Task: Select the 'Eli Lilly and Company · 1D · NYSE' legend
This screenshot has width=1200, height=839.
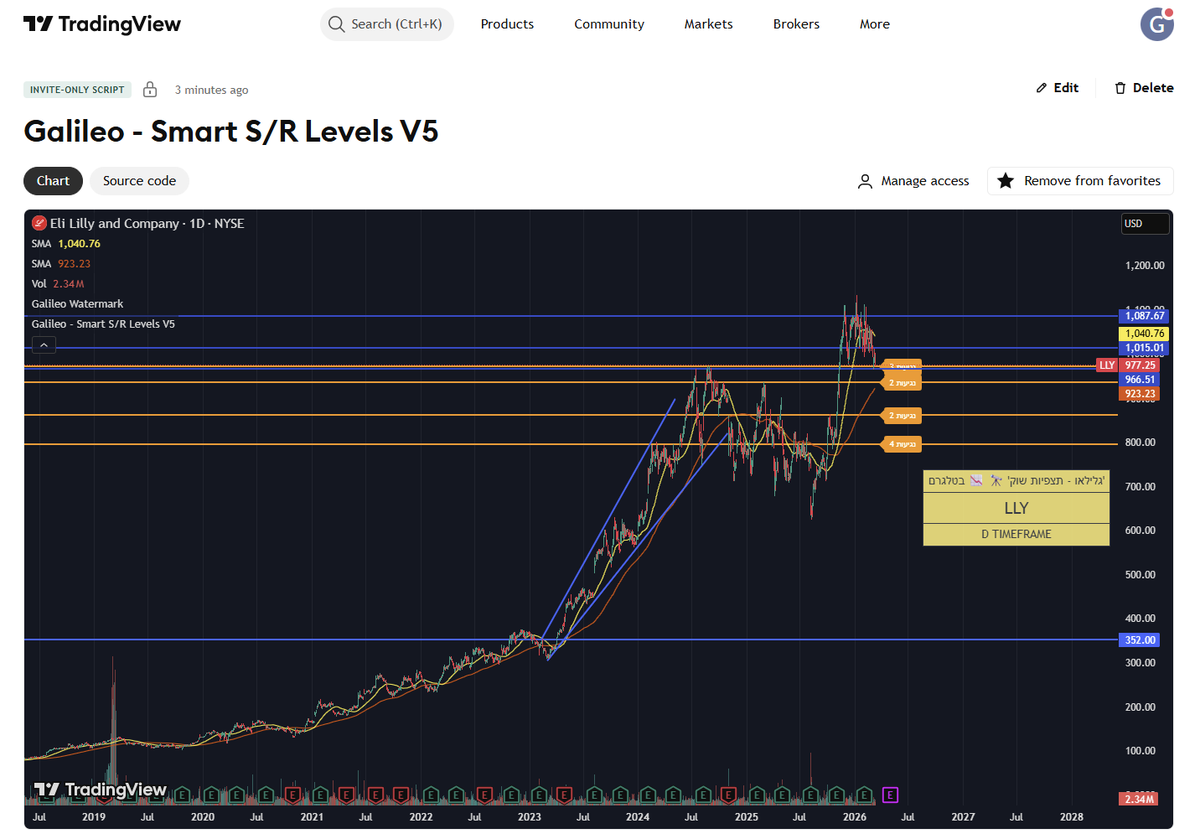Action: point(147,224)
